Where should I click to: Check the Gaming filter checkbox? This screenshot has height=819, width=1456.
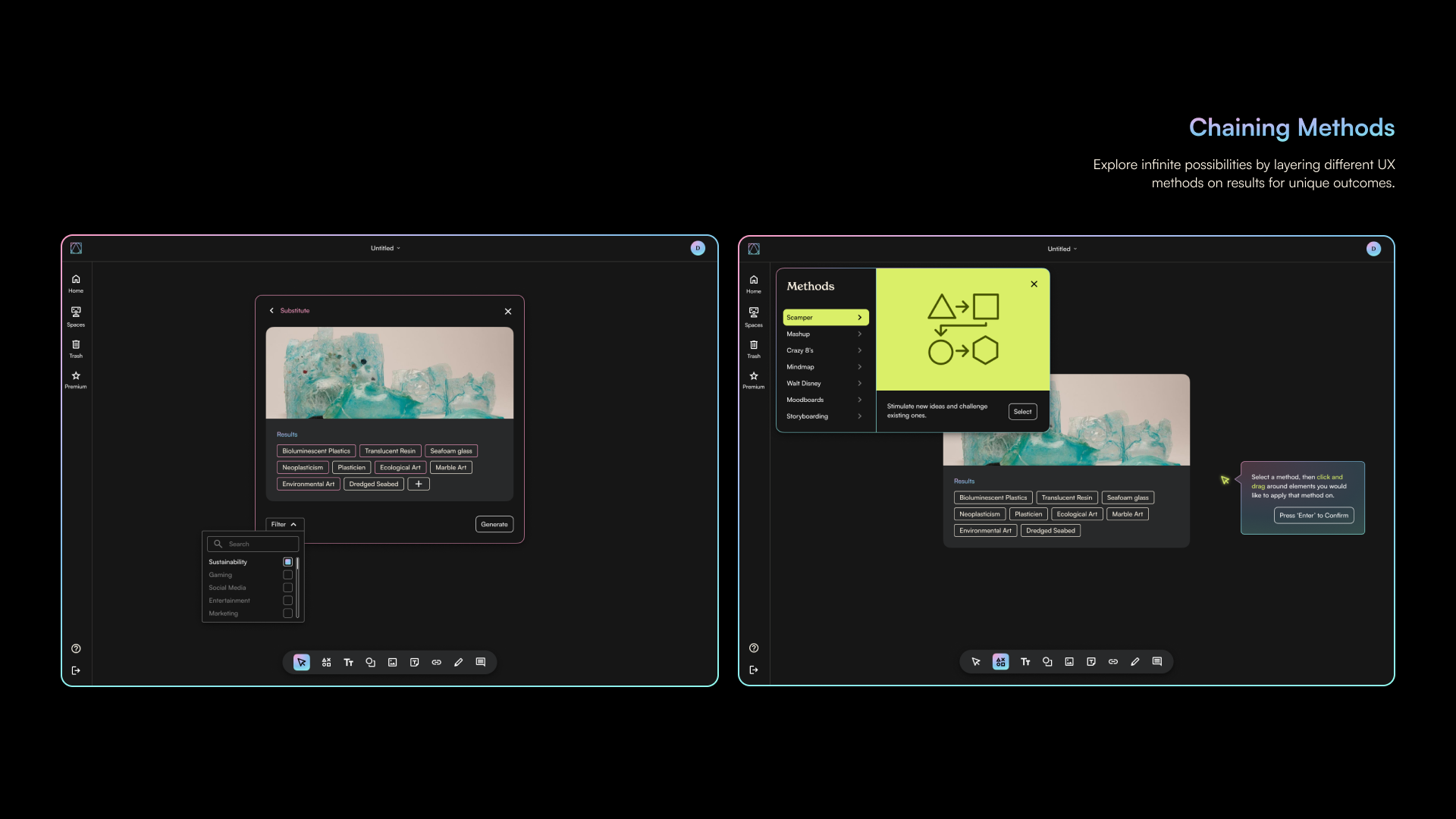[x=287, y=575]
